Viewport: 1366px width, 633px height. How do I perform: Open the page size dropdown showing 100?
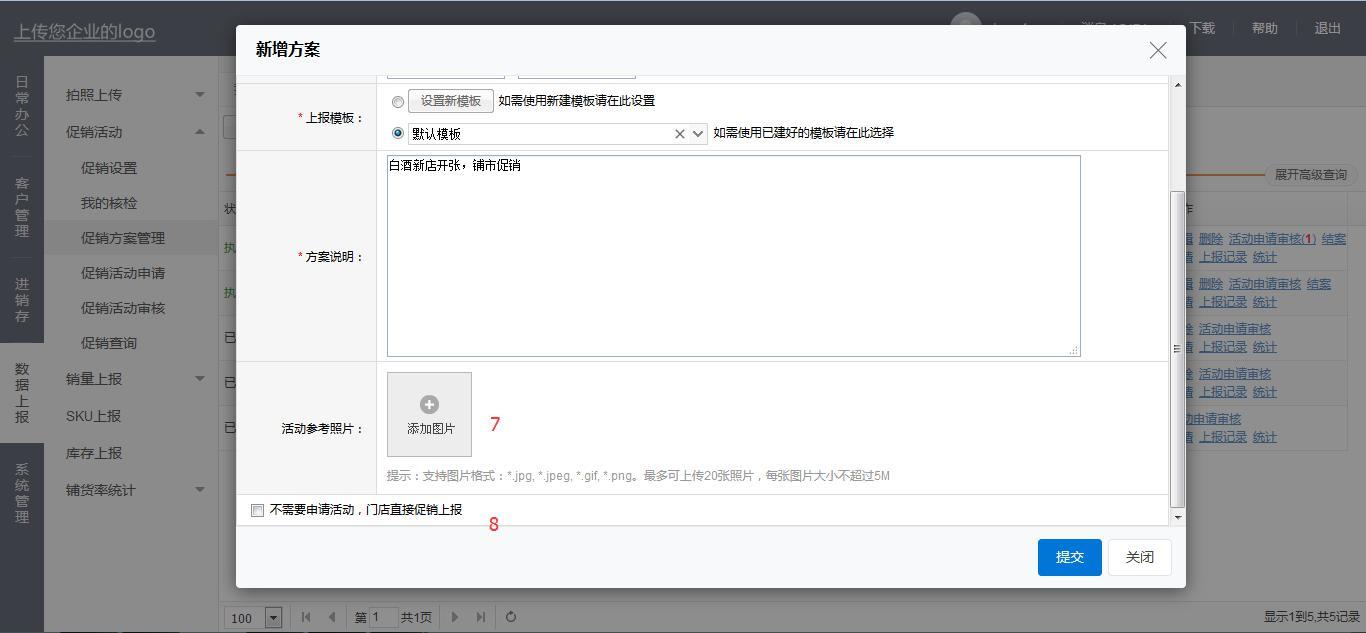(273, 618)
